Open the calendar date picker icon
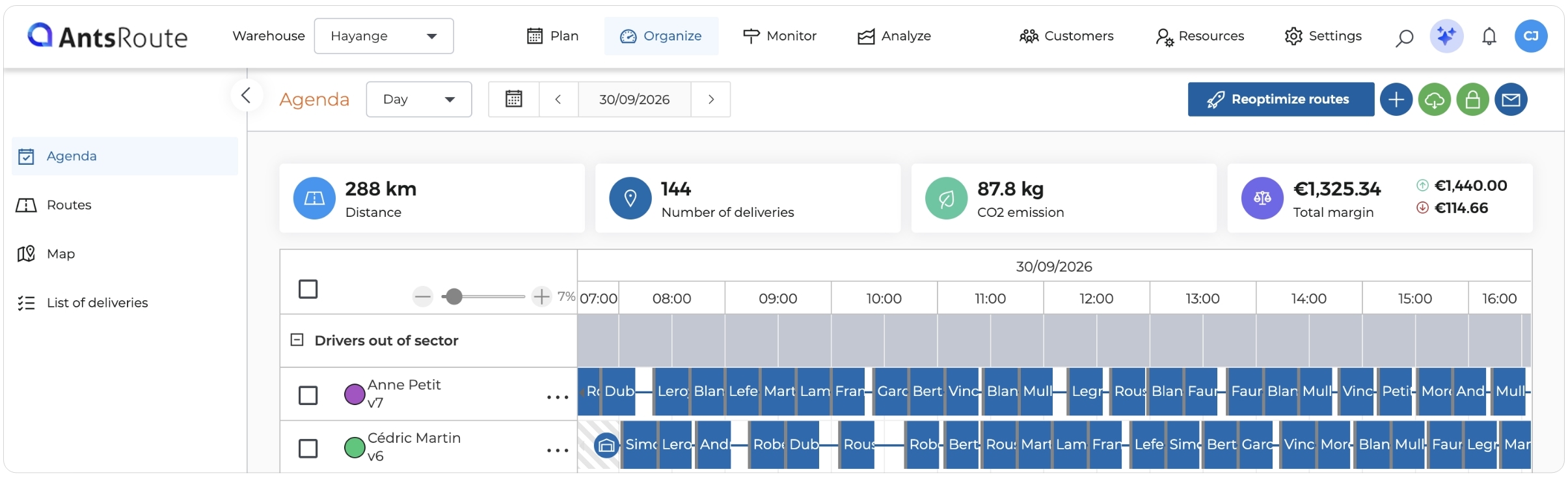 [x=514, y=99]
